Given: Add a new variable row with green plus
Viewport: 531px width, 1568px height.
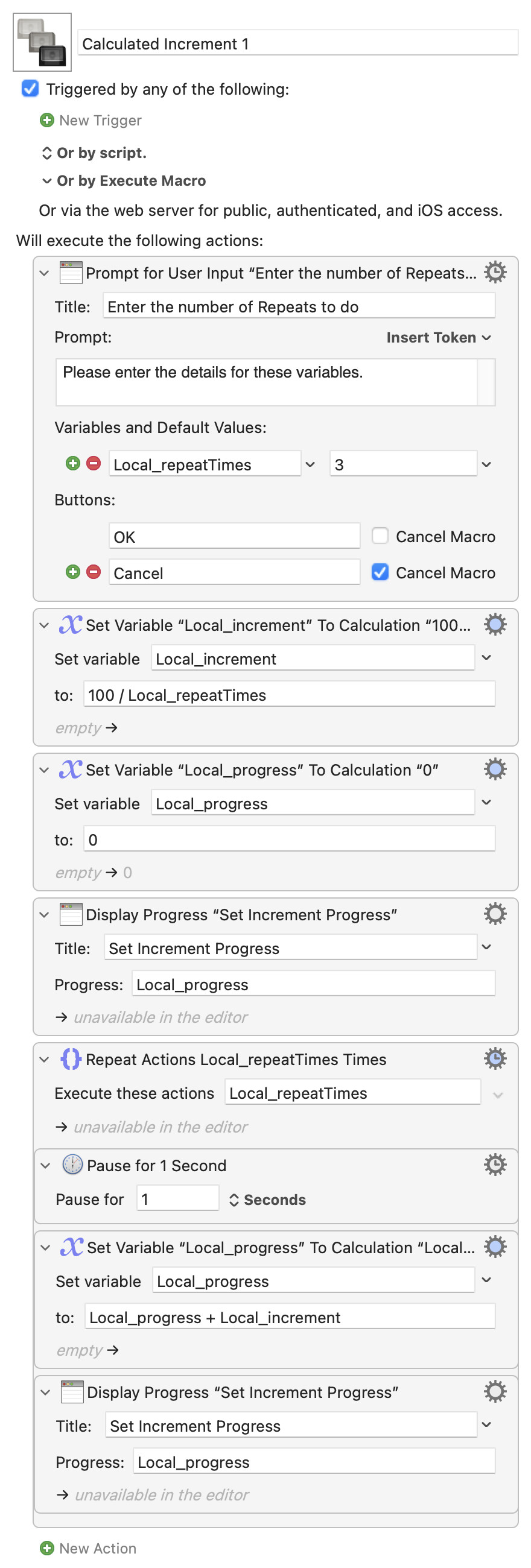Looking at the screenshot, I should click(x=73, y=464).
